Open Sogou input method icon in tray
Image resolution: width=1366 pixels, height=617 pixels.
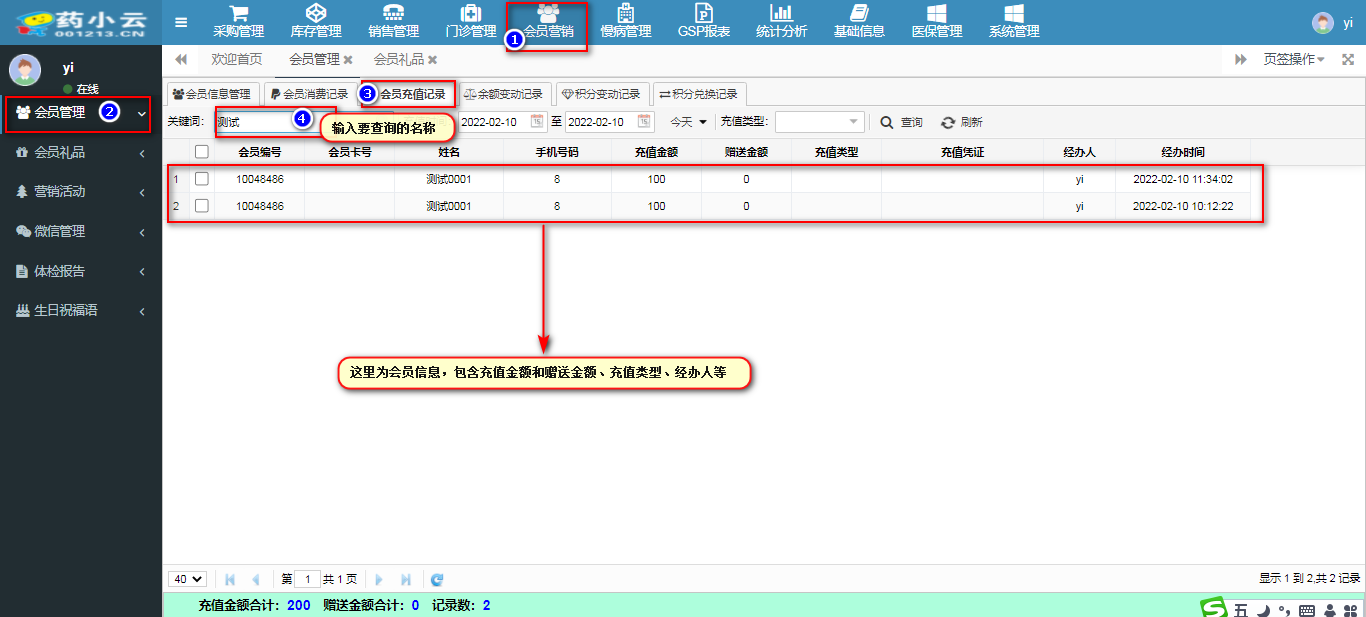1214,608
